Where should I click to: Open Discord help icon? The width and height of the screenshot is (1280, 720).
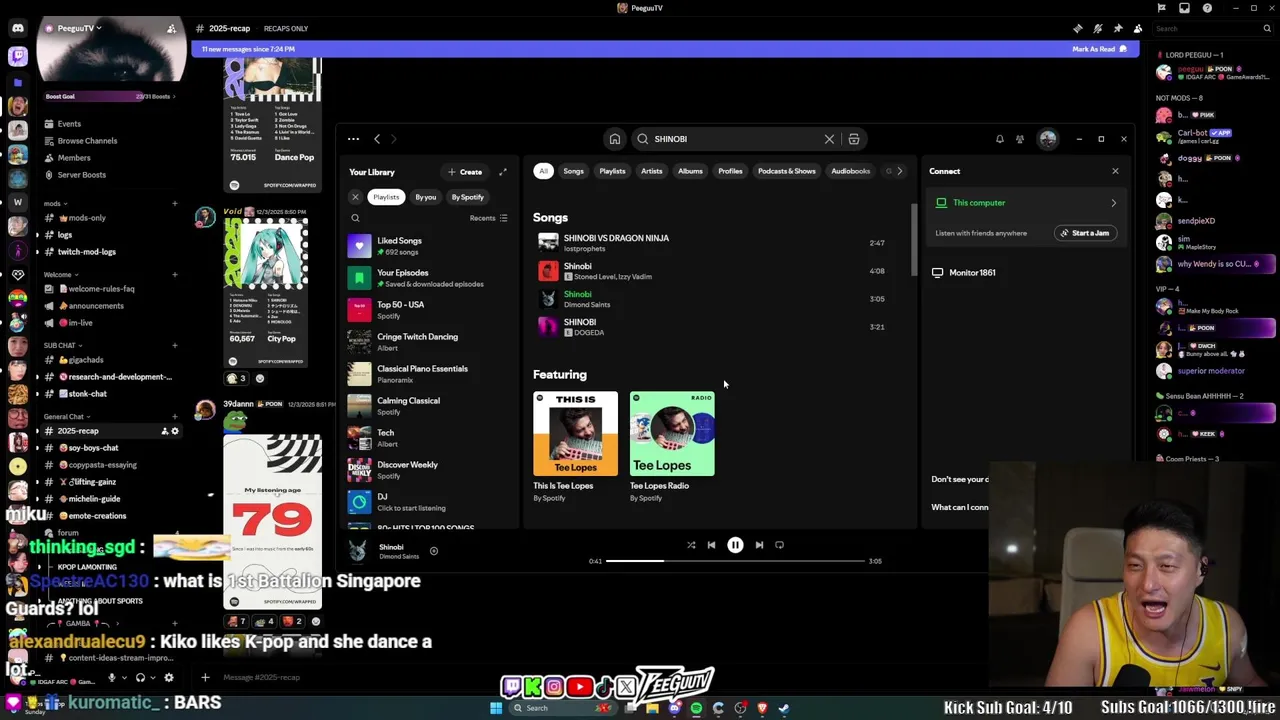(x=1207, y=8)
